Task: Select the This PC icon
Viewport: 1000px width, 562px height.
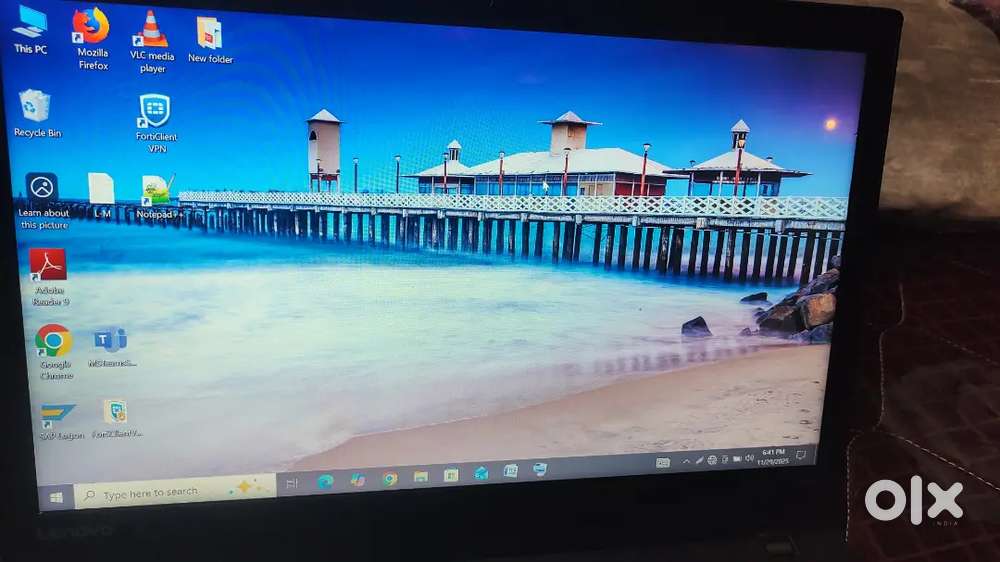Action: click(x=30, y=22)
